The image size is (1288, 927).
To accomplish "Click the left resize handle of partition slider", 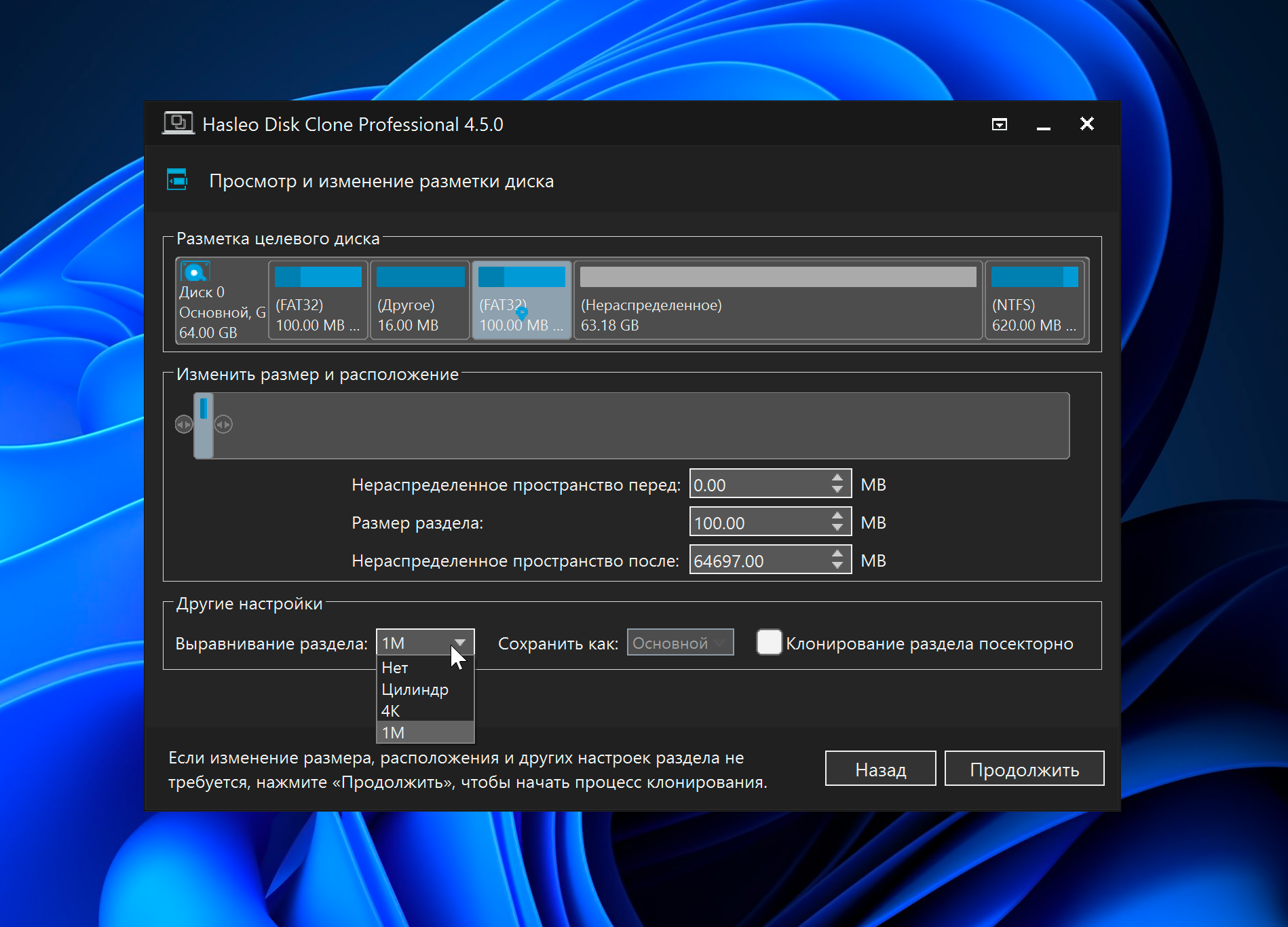I will click(184, 425).
